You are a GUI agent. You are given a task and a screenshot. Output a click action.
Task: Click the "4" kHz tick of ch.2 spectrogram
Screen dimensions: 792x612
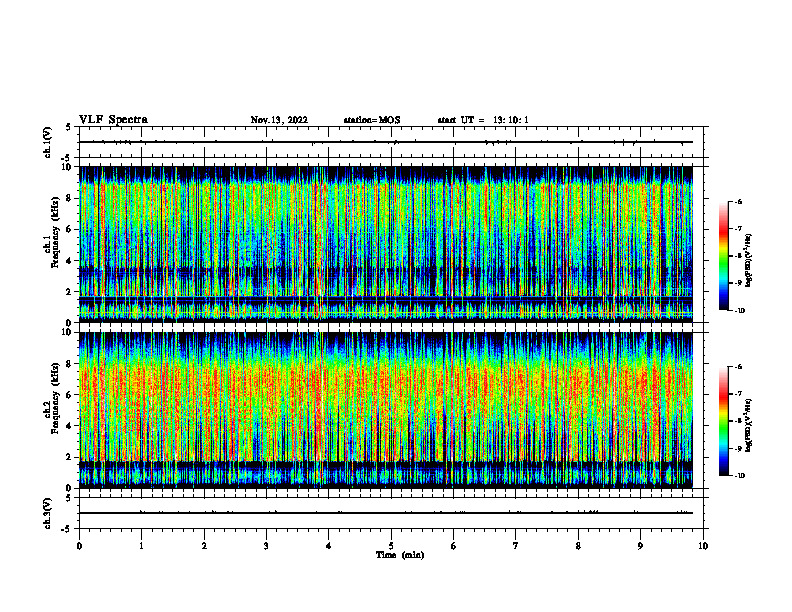tap(70, 427)
